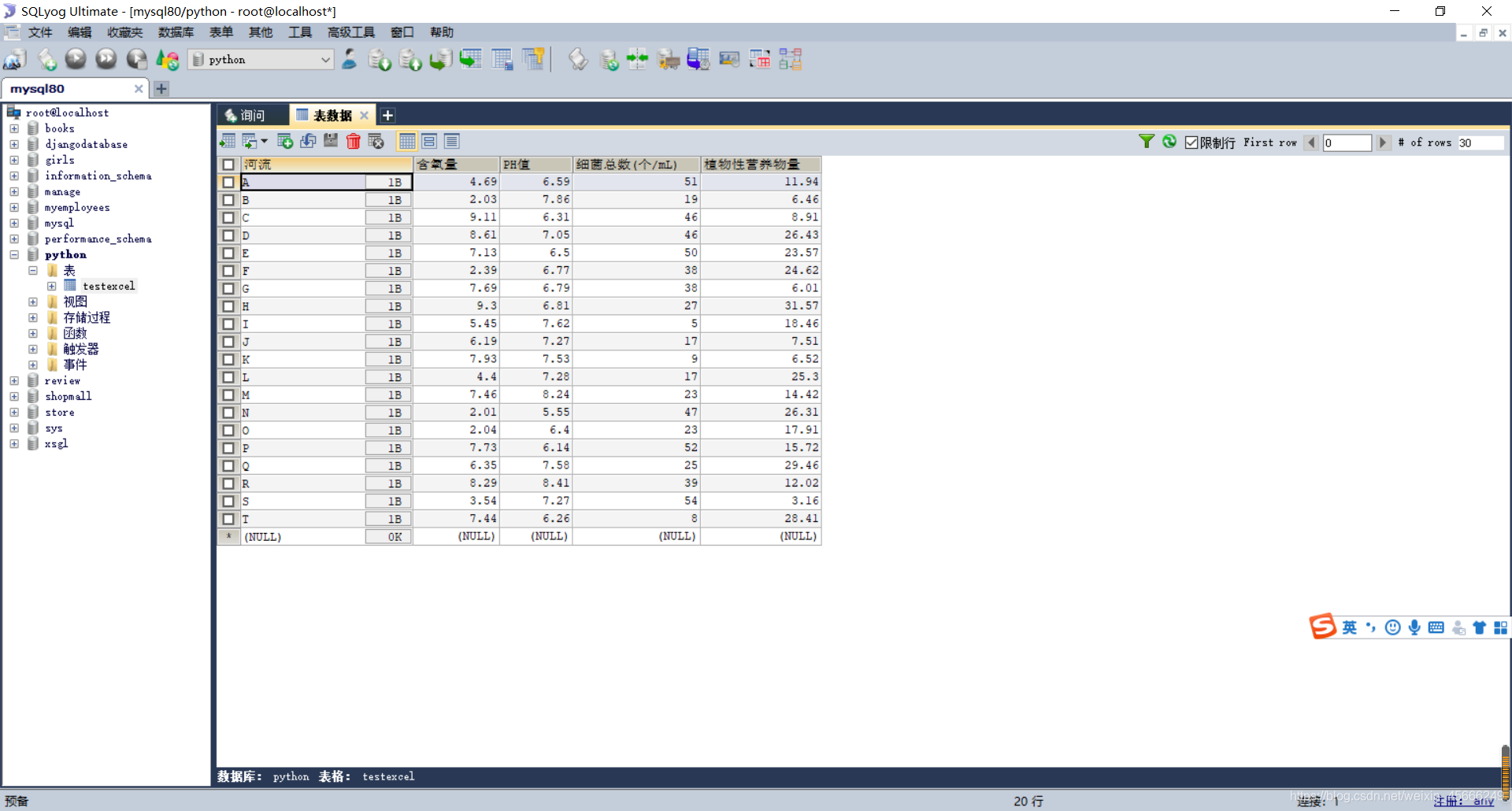
Task: Toggle the limit rows checkbox
Action: 1191,143
